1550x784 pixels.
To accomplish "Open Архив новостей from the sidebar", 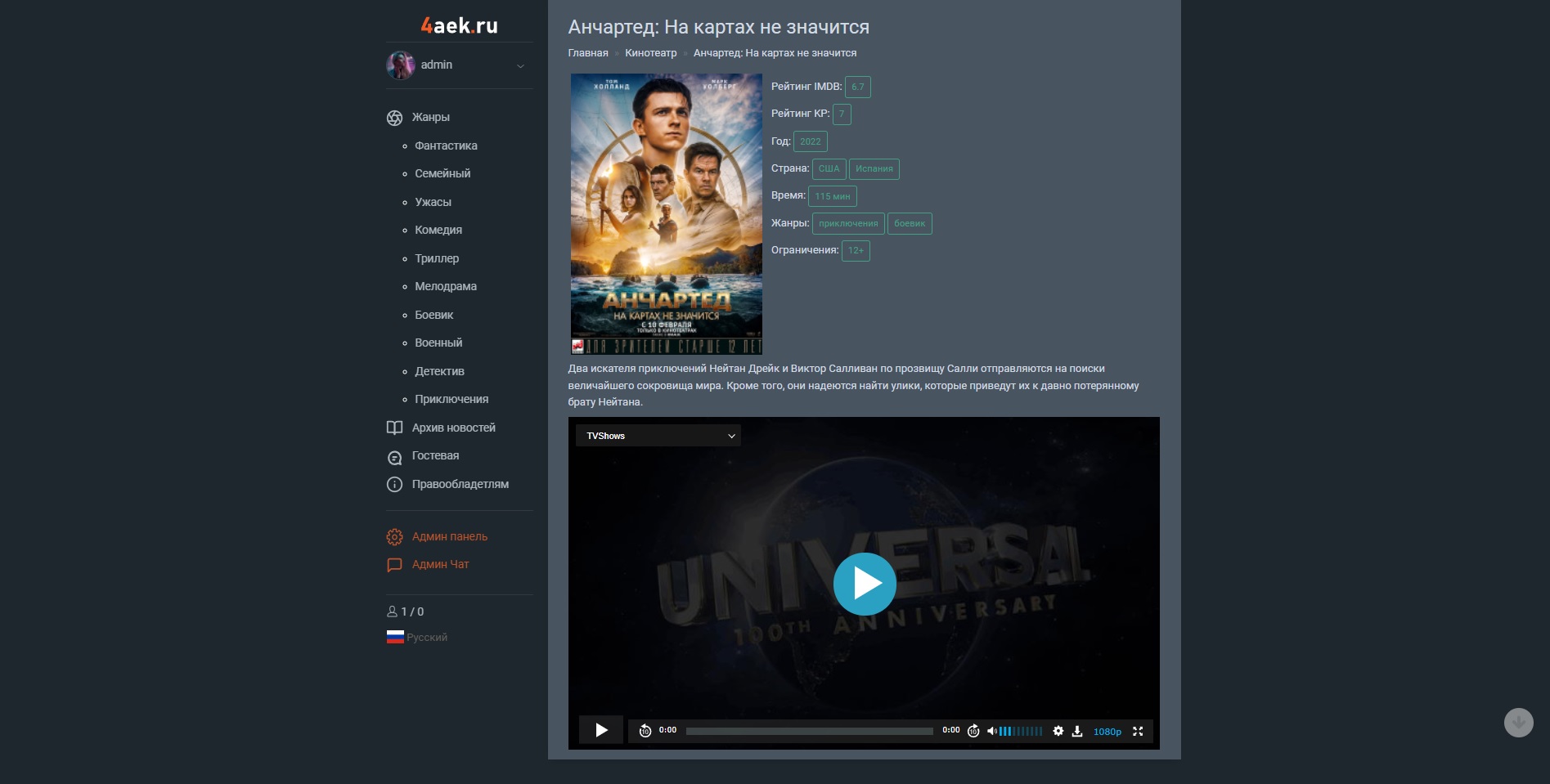I will [453, 428].
